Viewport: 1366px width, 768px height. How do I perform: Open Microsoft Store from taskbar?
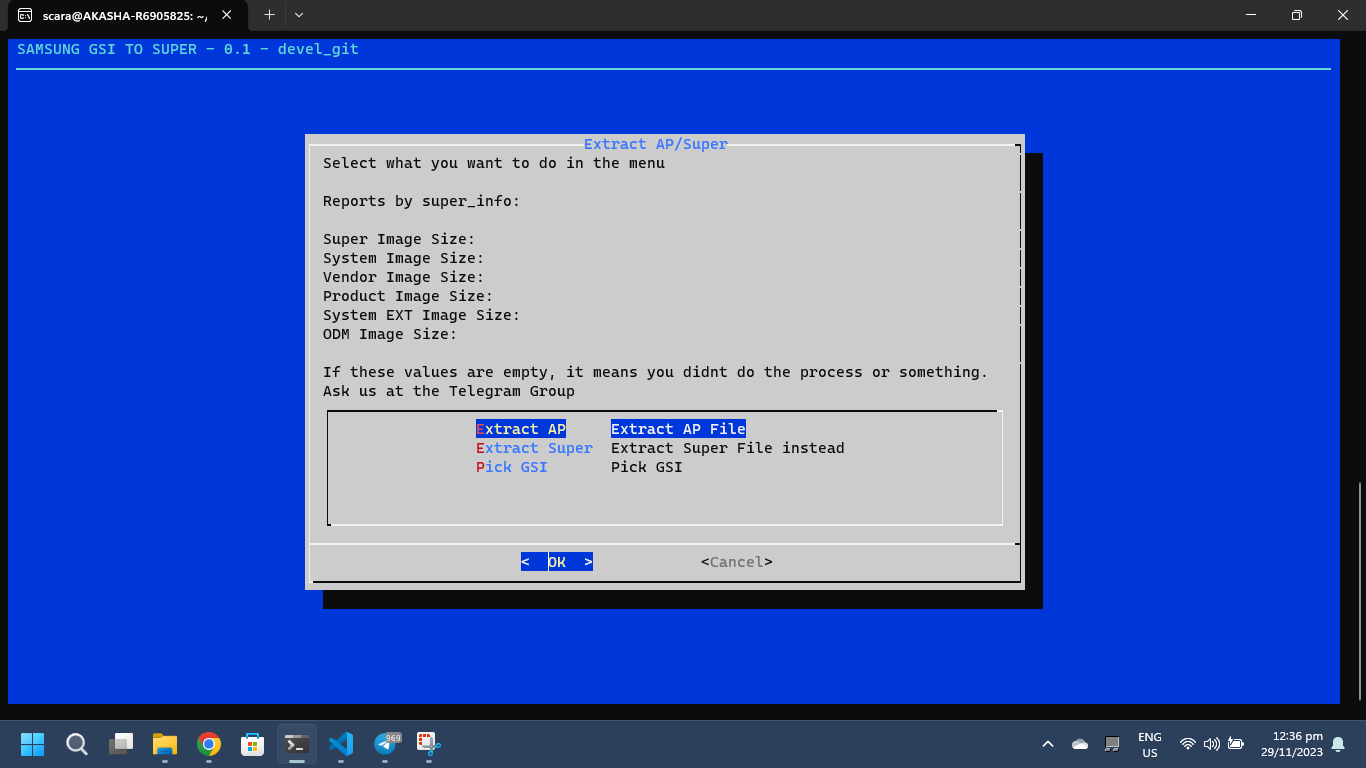(x=253, y=744)
